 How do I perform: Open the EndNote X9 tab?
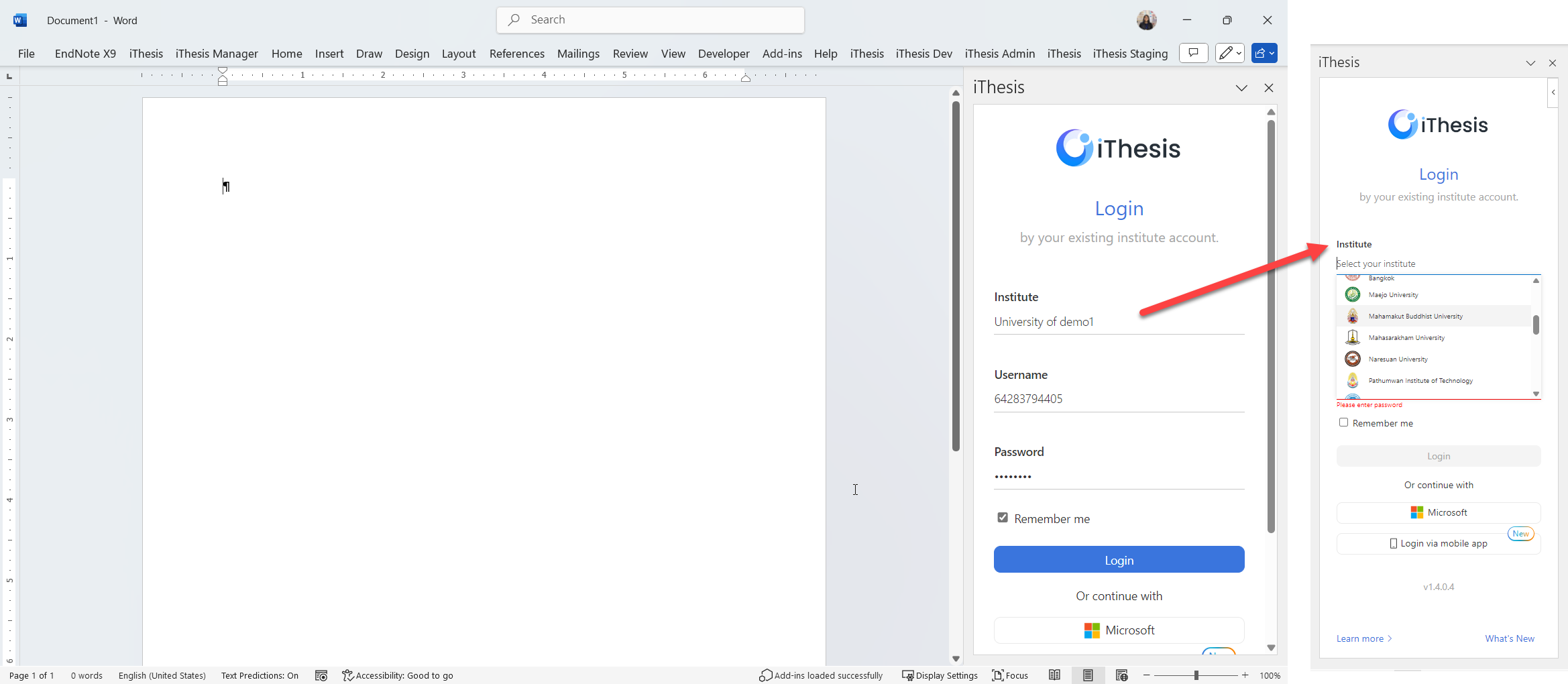(85, 54)
